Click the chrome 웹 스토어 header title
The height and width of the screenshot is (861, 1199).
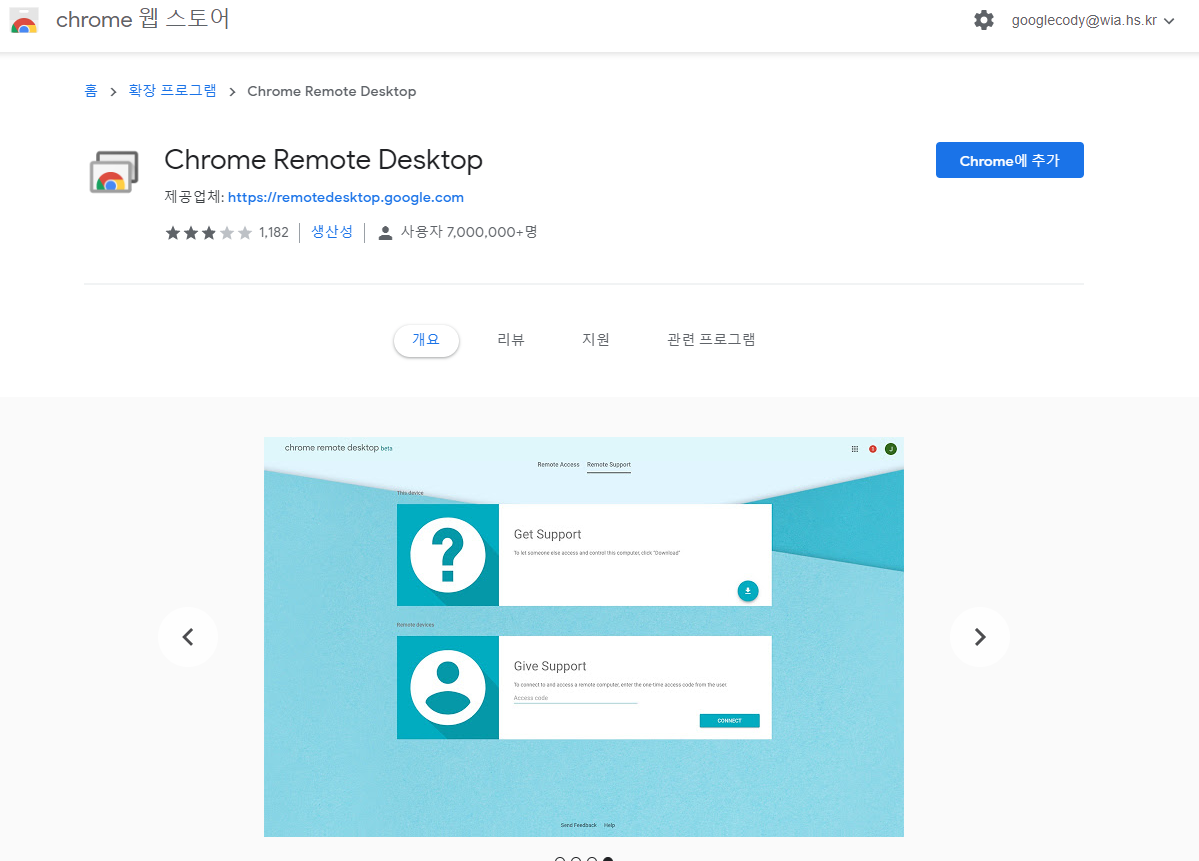click(x=143, y=19)
